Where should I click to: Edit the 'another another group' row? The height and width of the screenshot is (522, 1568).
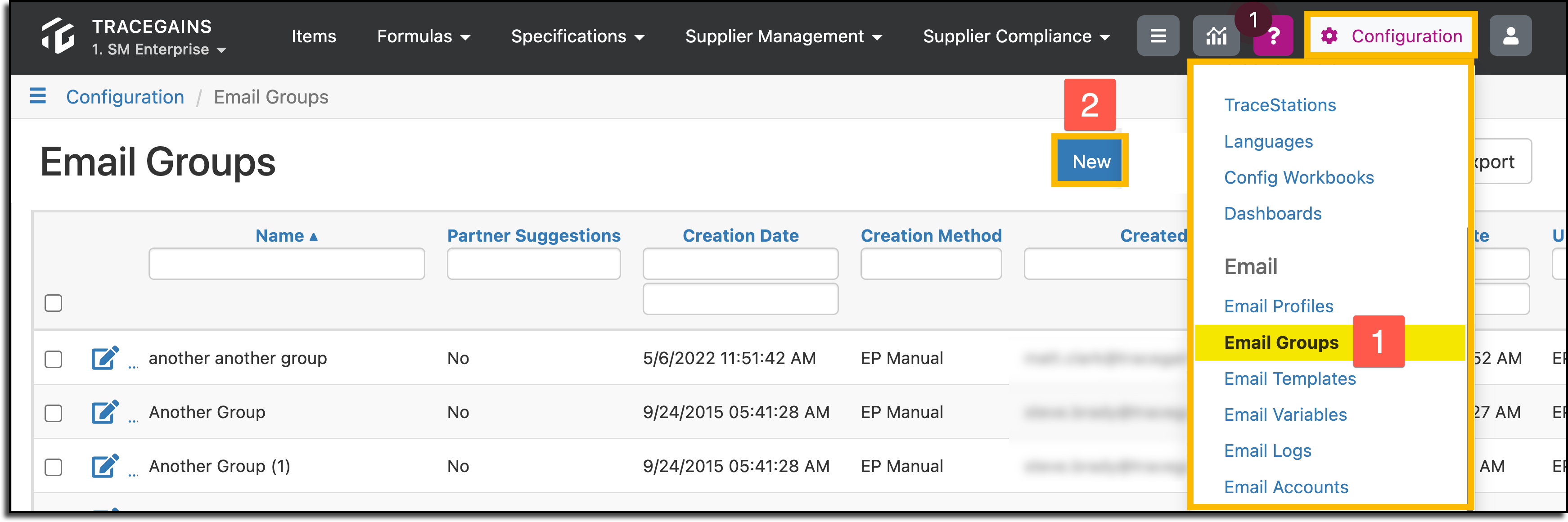(105, 358)
